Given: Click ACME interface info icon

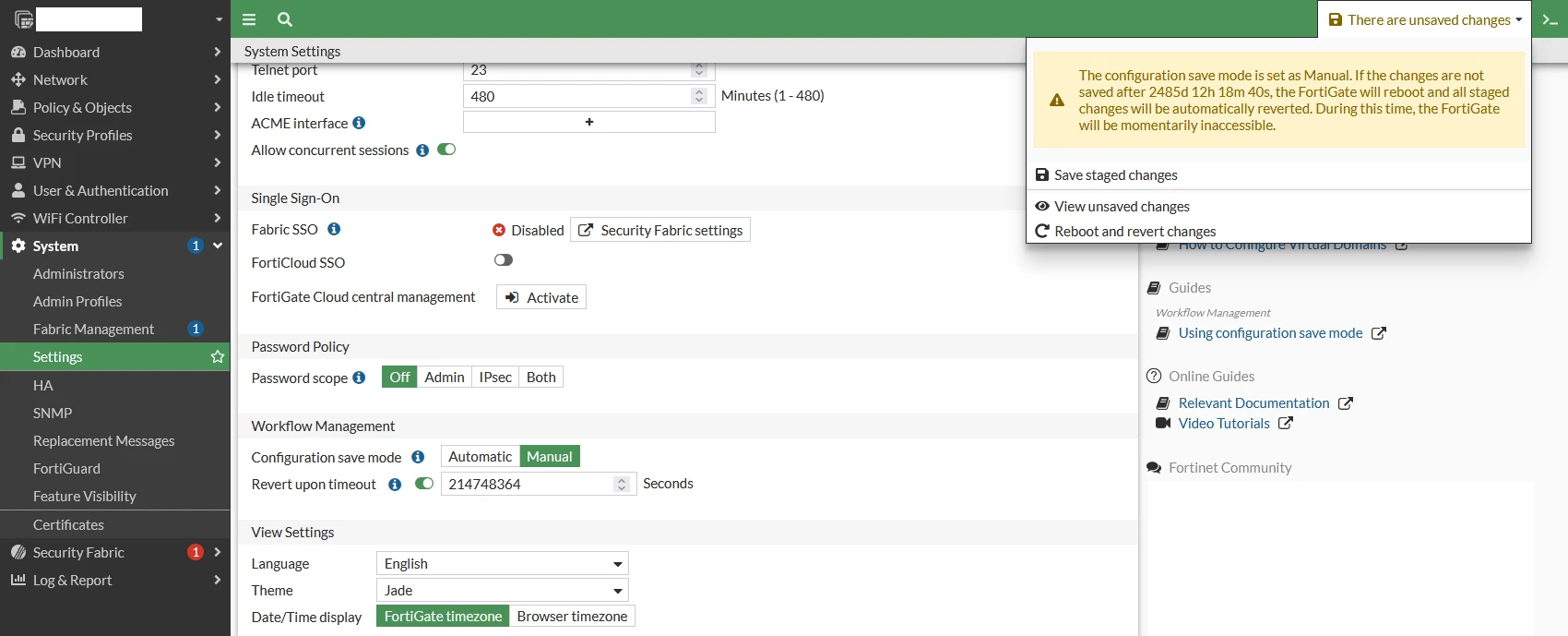Looking at the screenshot, I should 359,123.
